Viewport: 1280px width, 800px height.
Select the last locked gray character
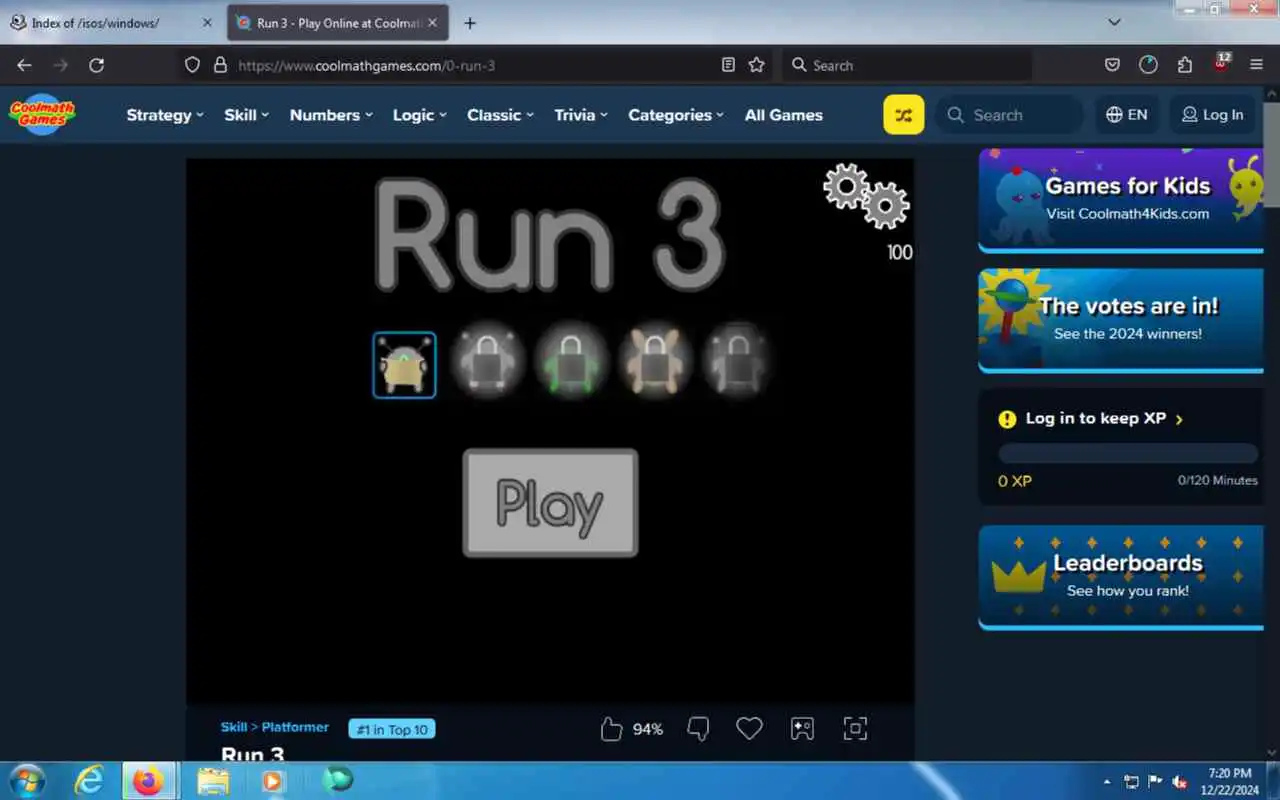tap(737, 362)
